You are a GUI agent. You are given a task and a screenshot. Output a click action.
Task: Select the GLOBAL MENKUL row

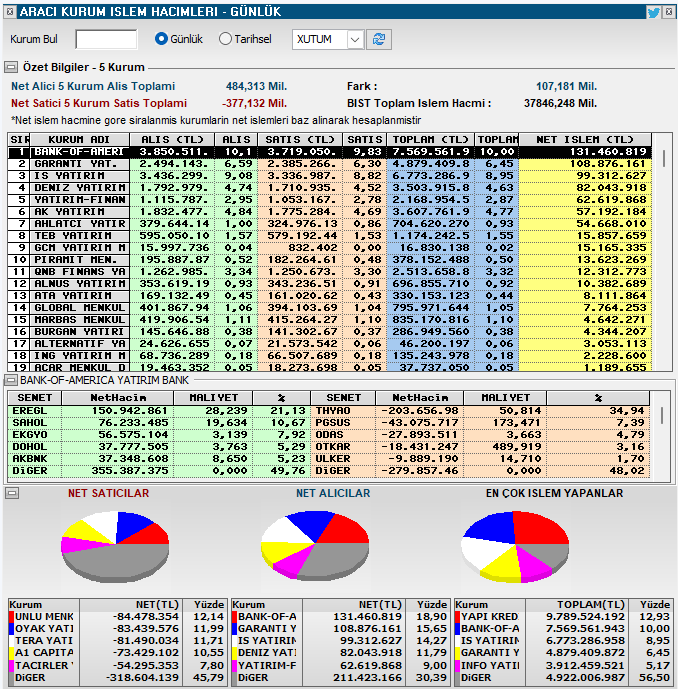coord(330,308)
